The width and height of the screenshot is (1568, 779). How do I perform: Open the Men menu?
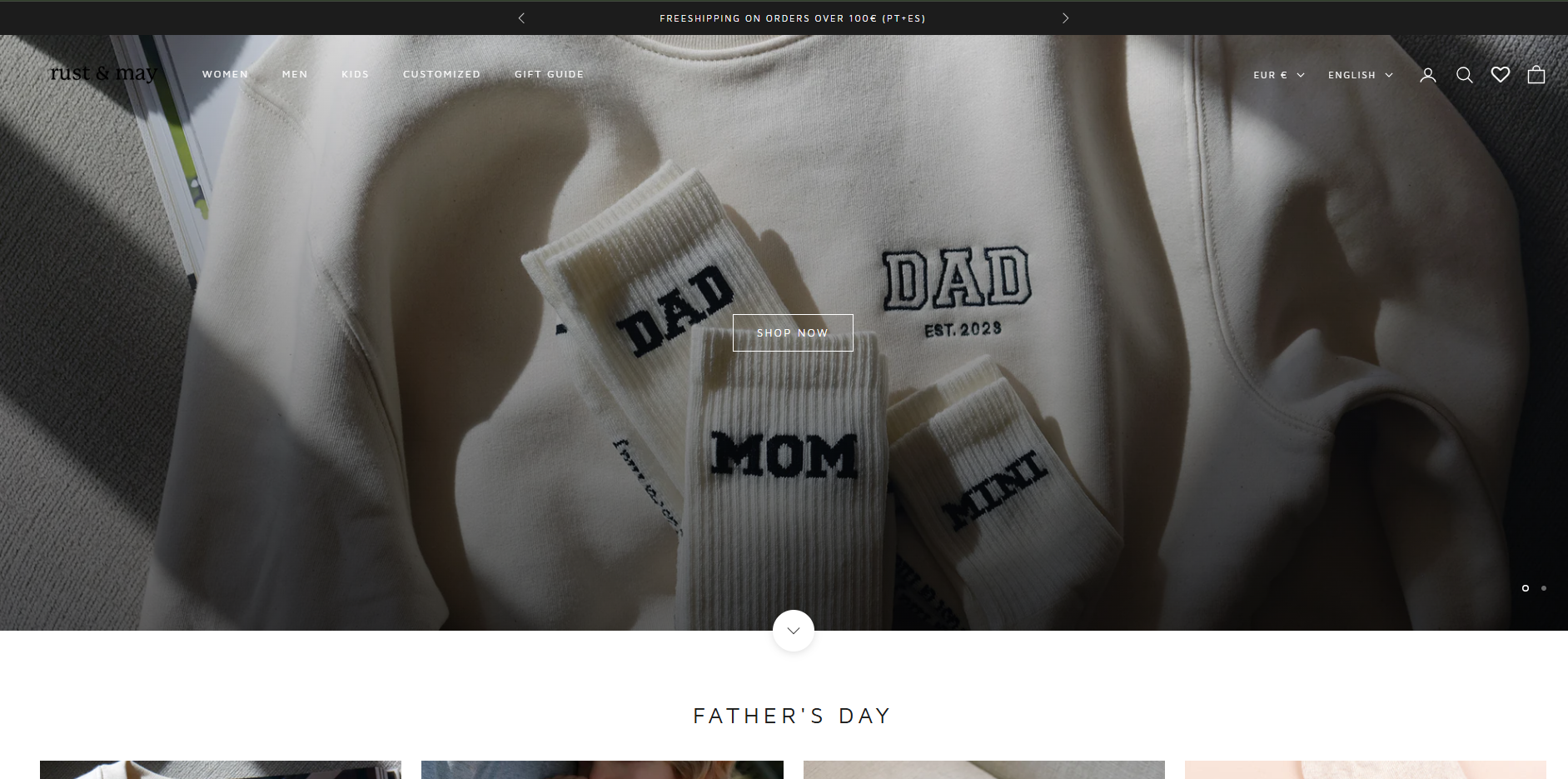295,74
